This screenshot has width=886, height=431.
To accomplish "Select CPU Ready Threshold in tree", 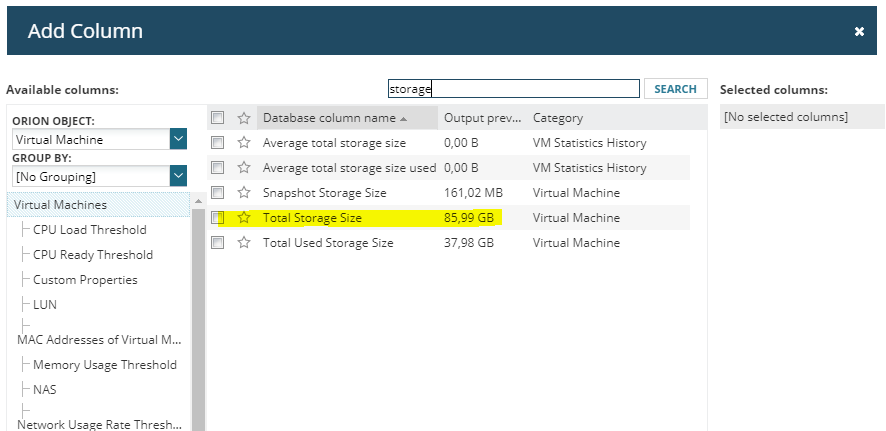I will [93, 255].
